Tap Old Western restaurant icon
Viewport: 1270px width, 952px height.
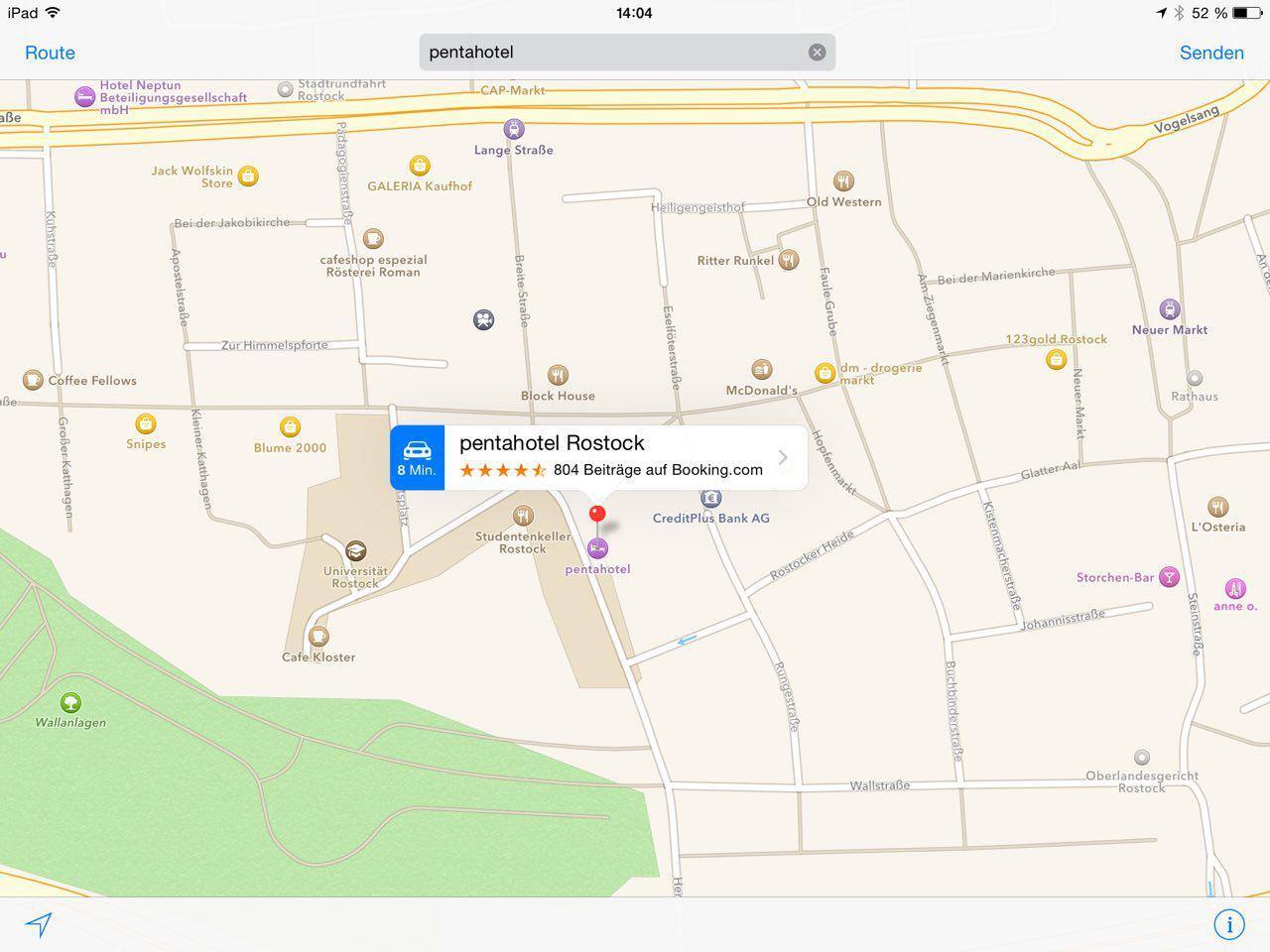[x=843, y=180]
